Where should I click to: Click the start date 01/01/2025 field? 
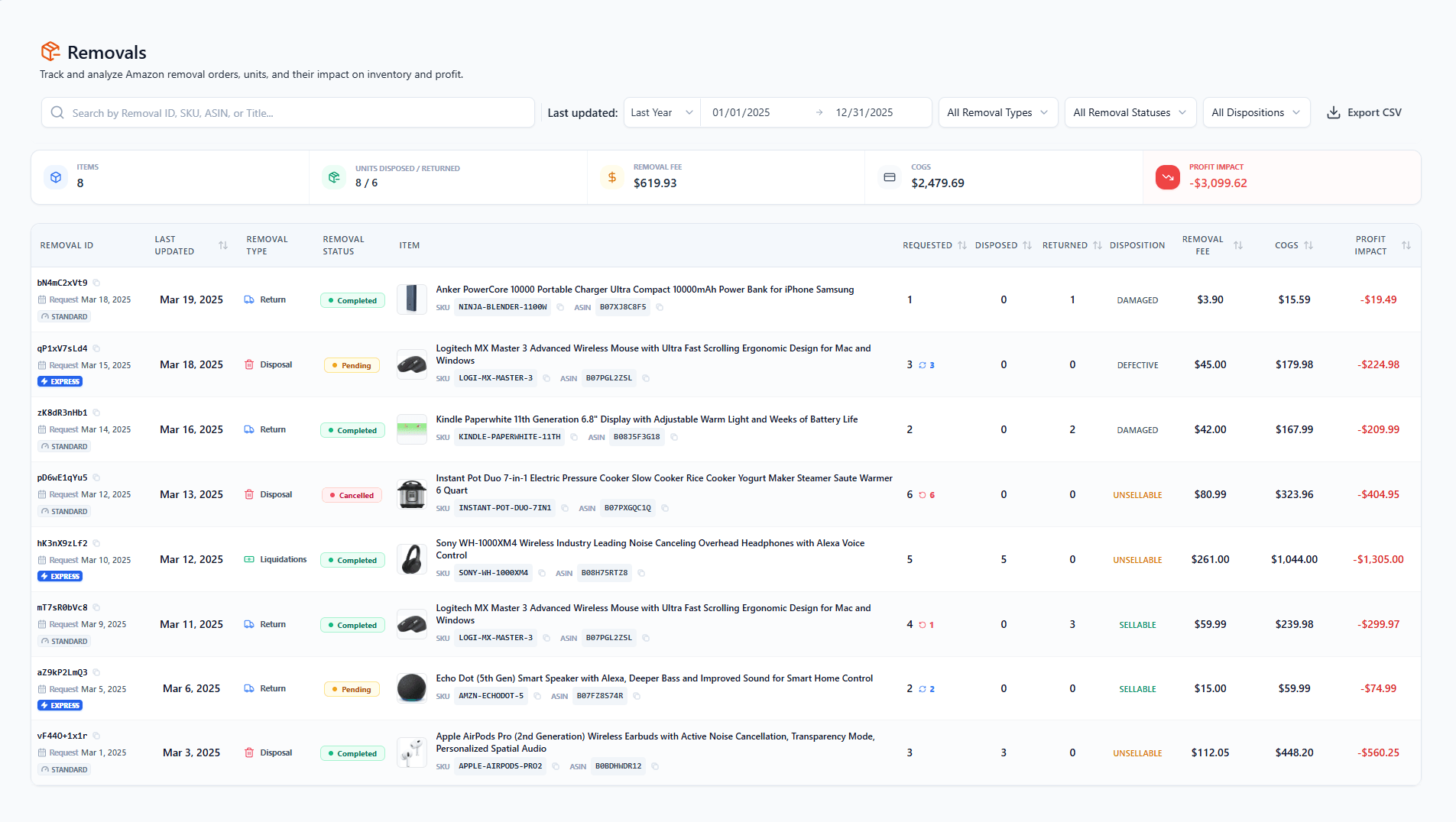click(x=741, y=113)
